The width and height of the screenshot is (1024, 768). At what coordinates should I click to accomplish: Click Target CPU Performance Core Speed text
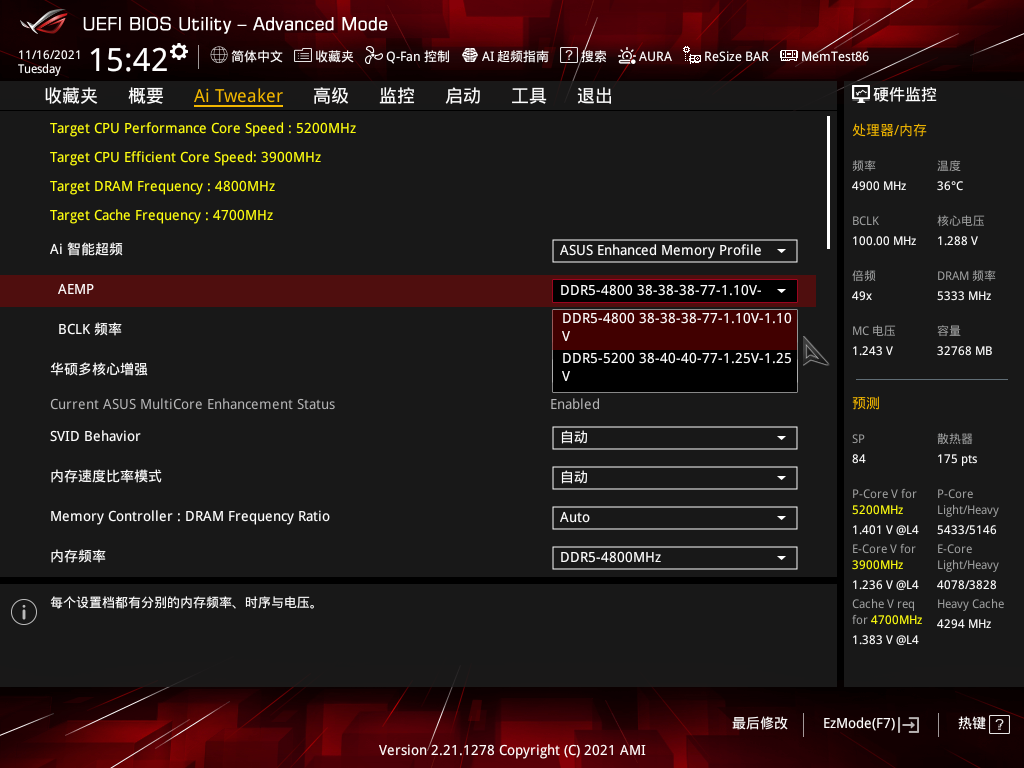coord(203,128)
